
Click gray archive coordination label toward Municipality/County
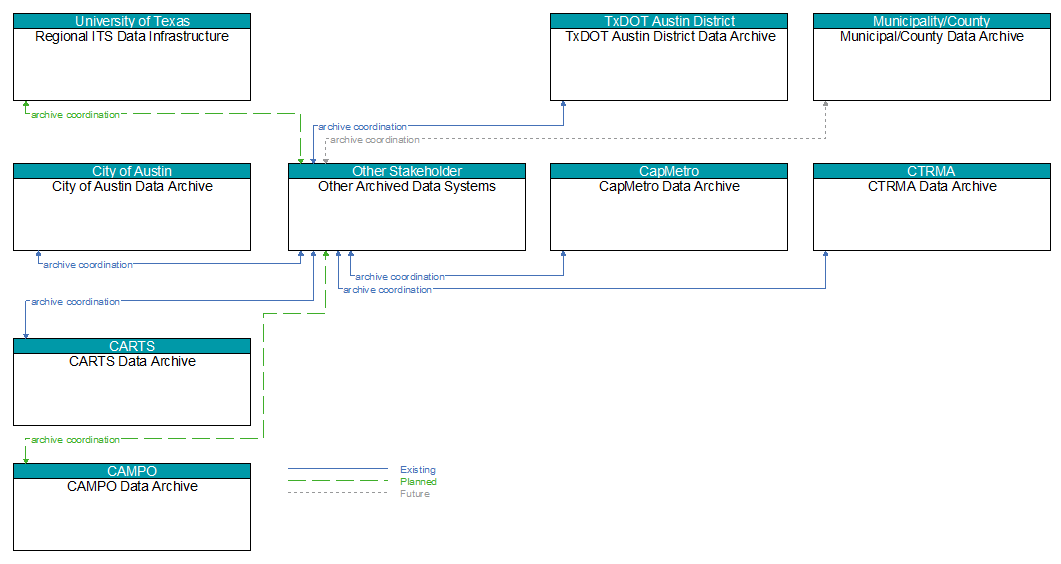coord(375,140)
